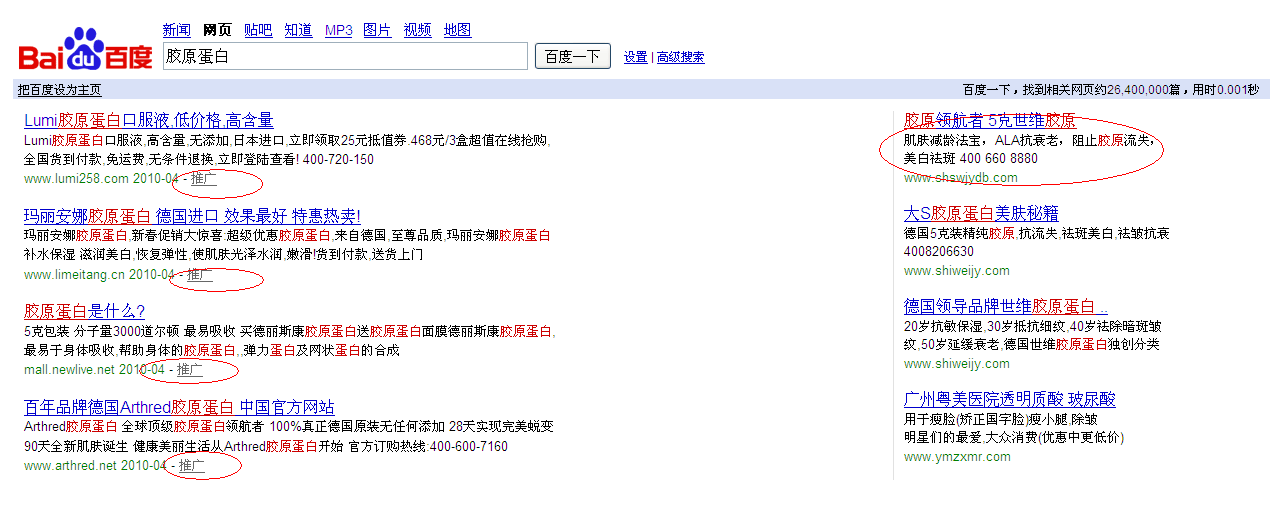Click 推广 label under mall.newlive.net result
The height and width of the screenshot is (511, 1287).
[x=190, y=370]
